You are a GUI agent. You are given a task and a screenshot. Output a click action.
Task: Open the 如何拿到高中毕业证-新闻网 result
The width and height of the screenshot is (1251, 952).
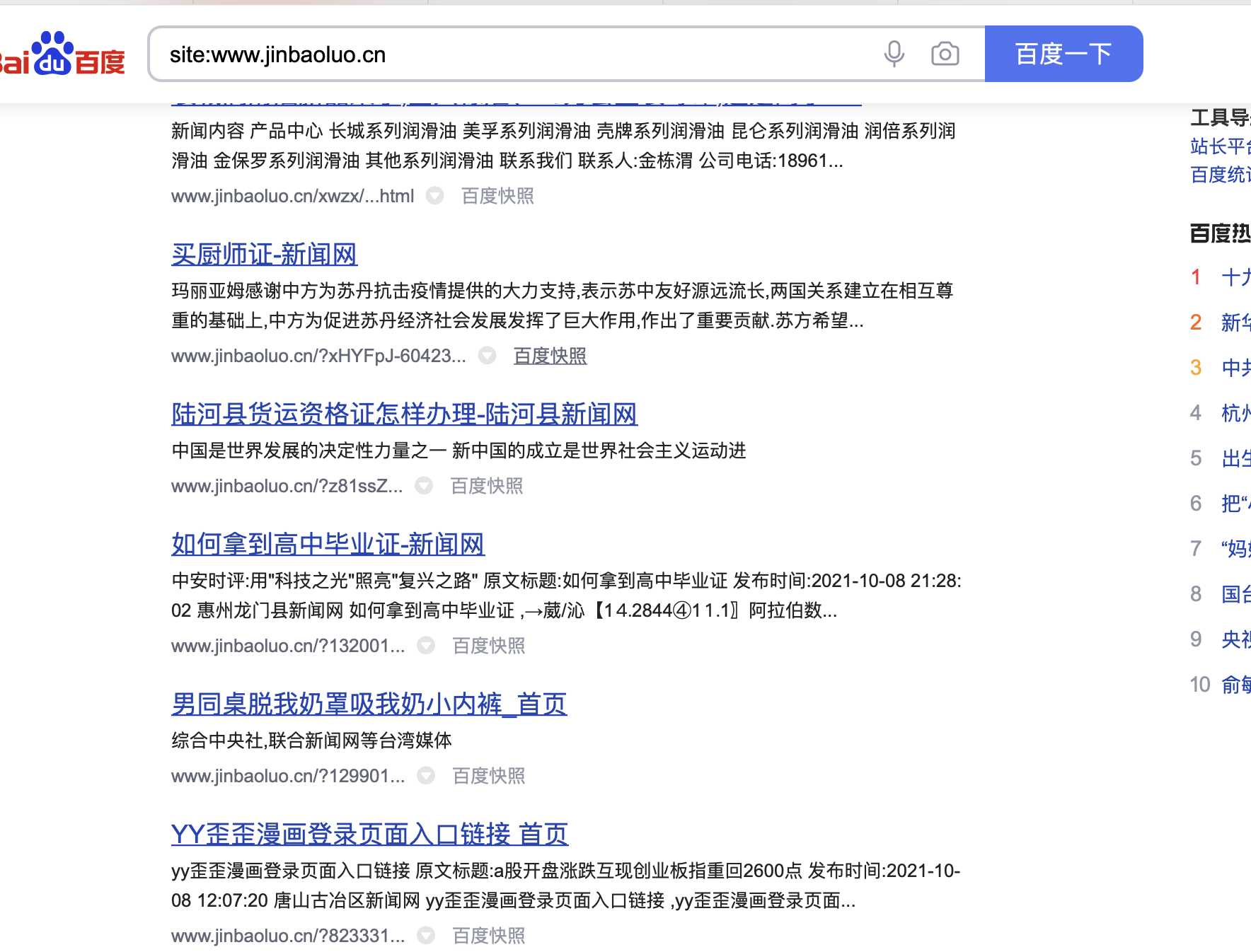tap(328, 545)
